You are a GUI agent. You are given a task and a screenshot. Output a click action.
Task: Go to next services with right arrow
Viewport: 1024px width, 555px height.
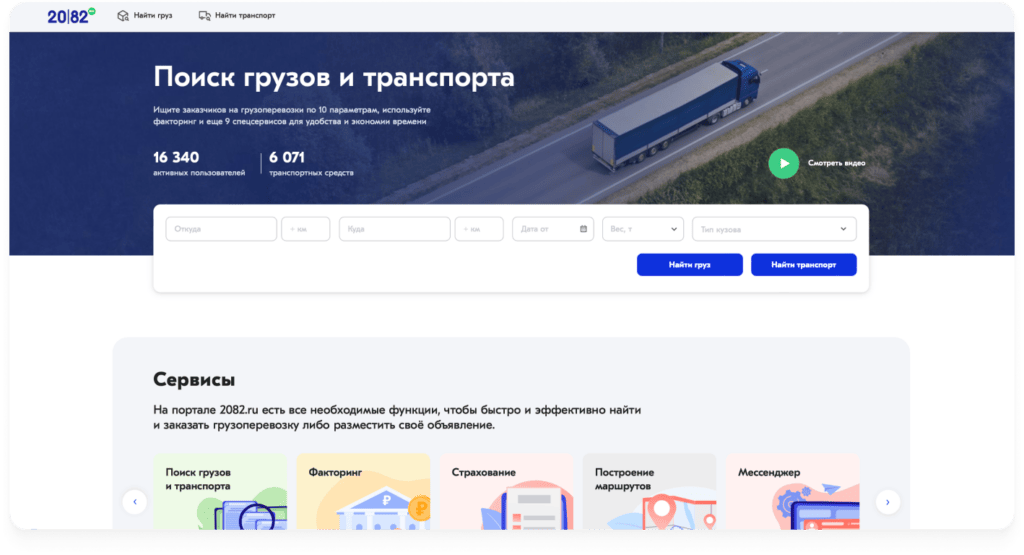(x=888, y=502)
